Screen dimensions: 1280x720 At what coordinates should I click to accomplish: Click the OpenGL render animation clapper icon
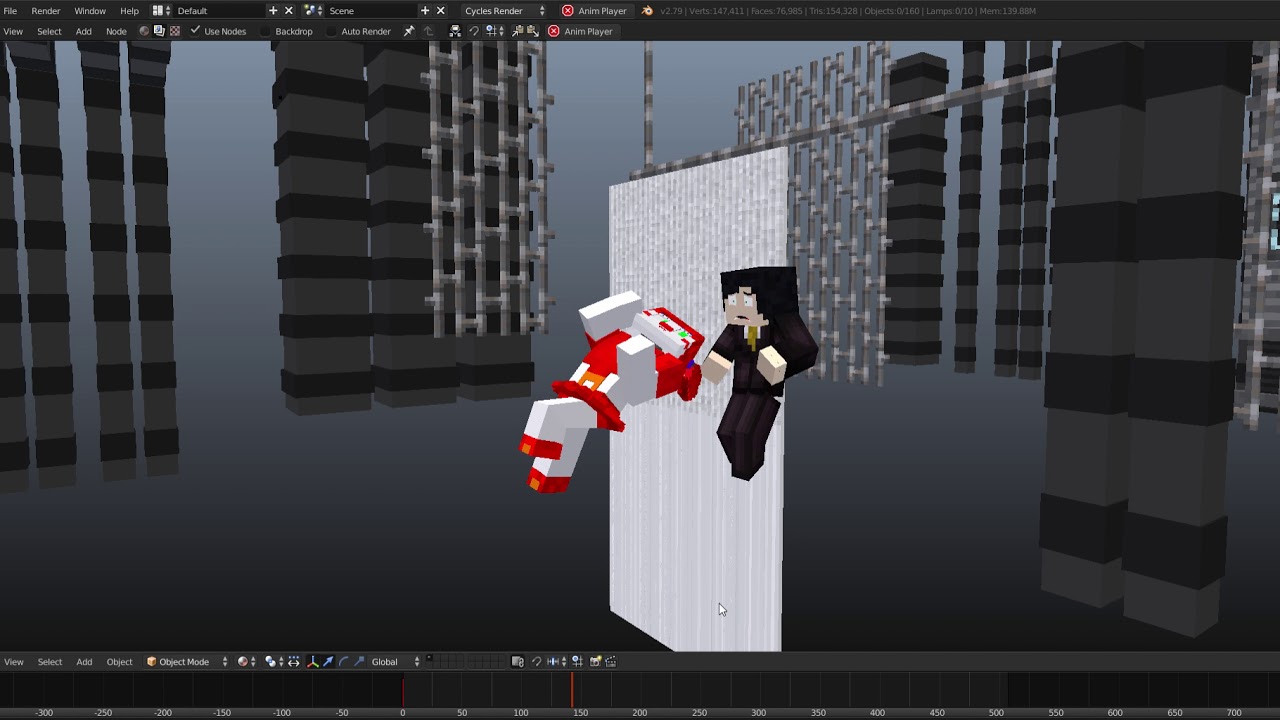pyautogui.click(x=611, y=661)
